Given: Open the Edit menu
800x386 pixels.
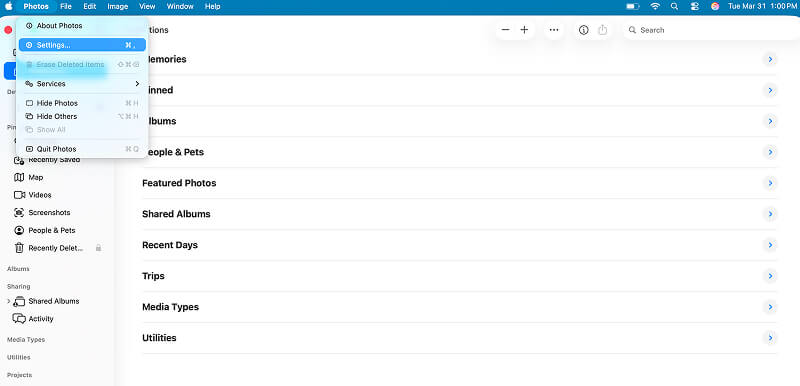Looking at the screenshot, I should click(90, 6).
